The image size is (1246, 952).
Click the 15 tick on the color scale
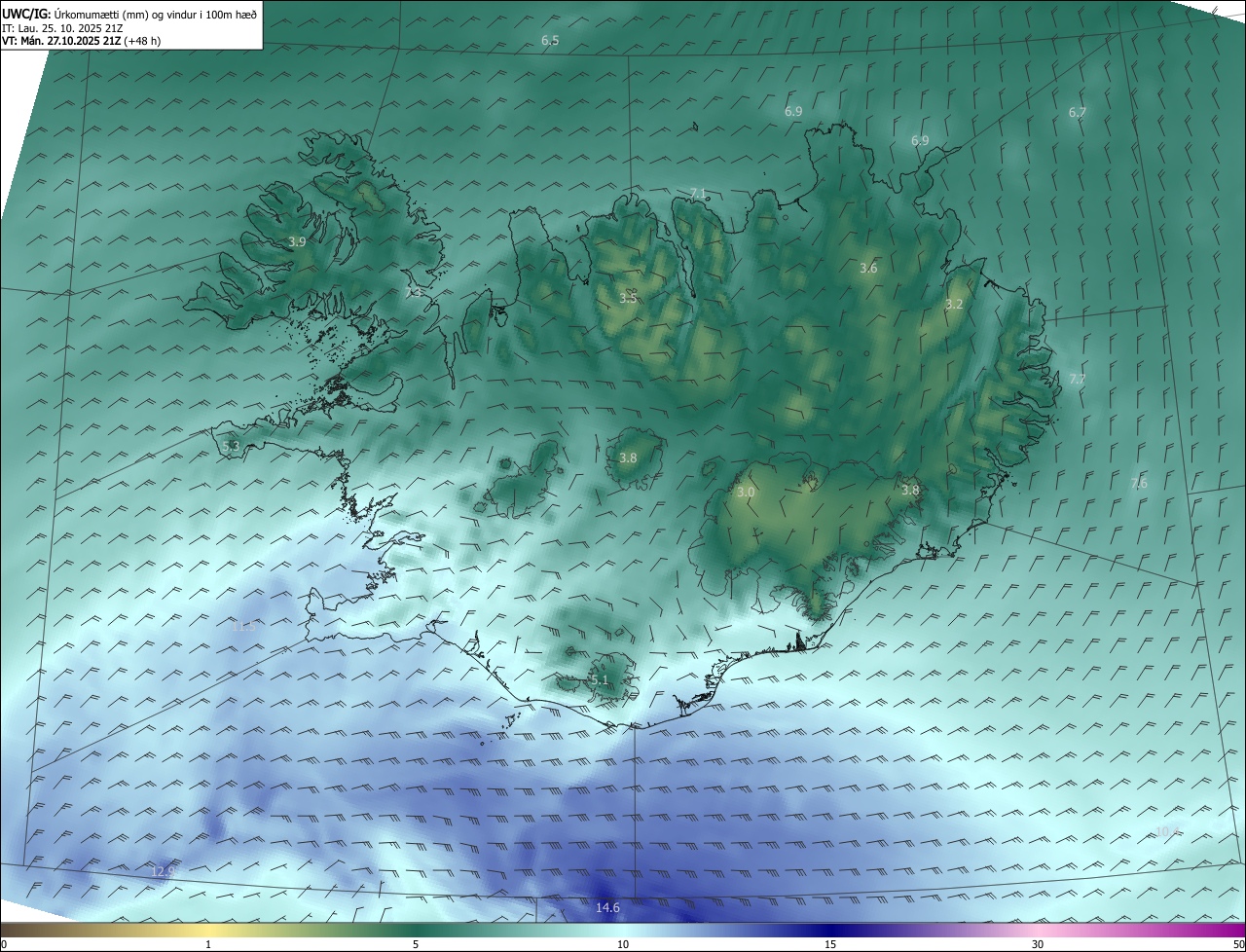(x=830, y=944)
